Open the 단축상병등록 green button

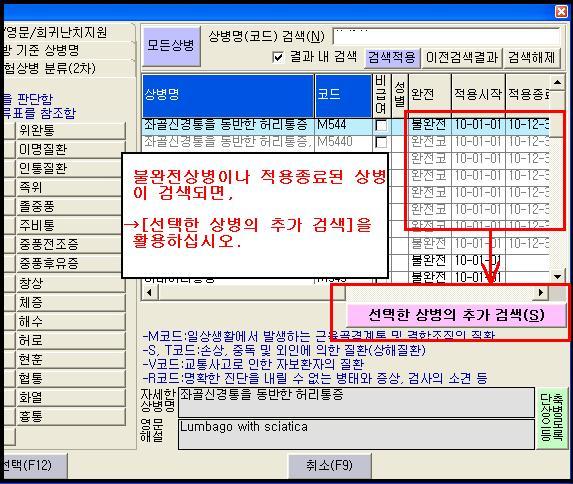point(551,418)
